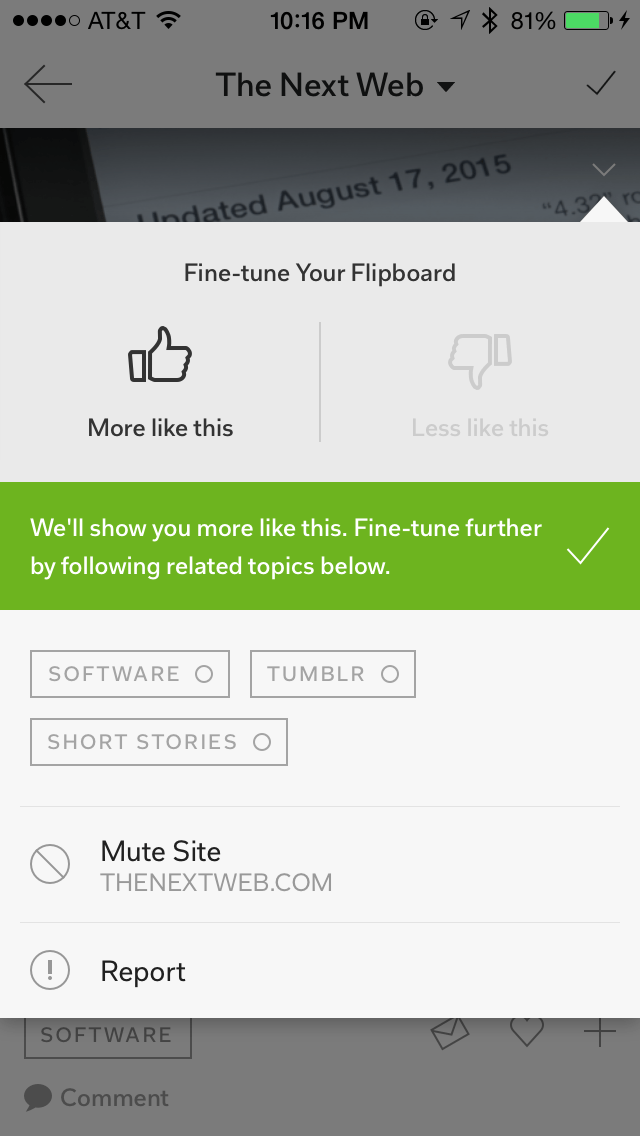The height and width of the screenshot is (1136, 640).
Task: Tap the thumbs down icon
Action: point(480,360)
